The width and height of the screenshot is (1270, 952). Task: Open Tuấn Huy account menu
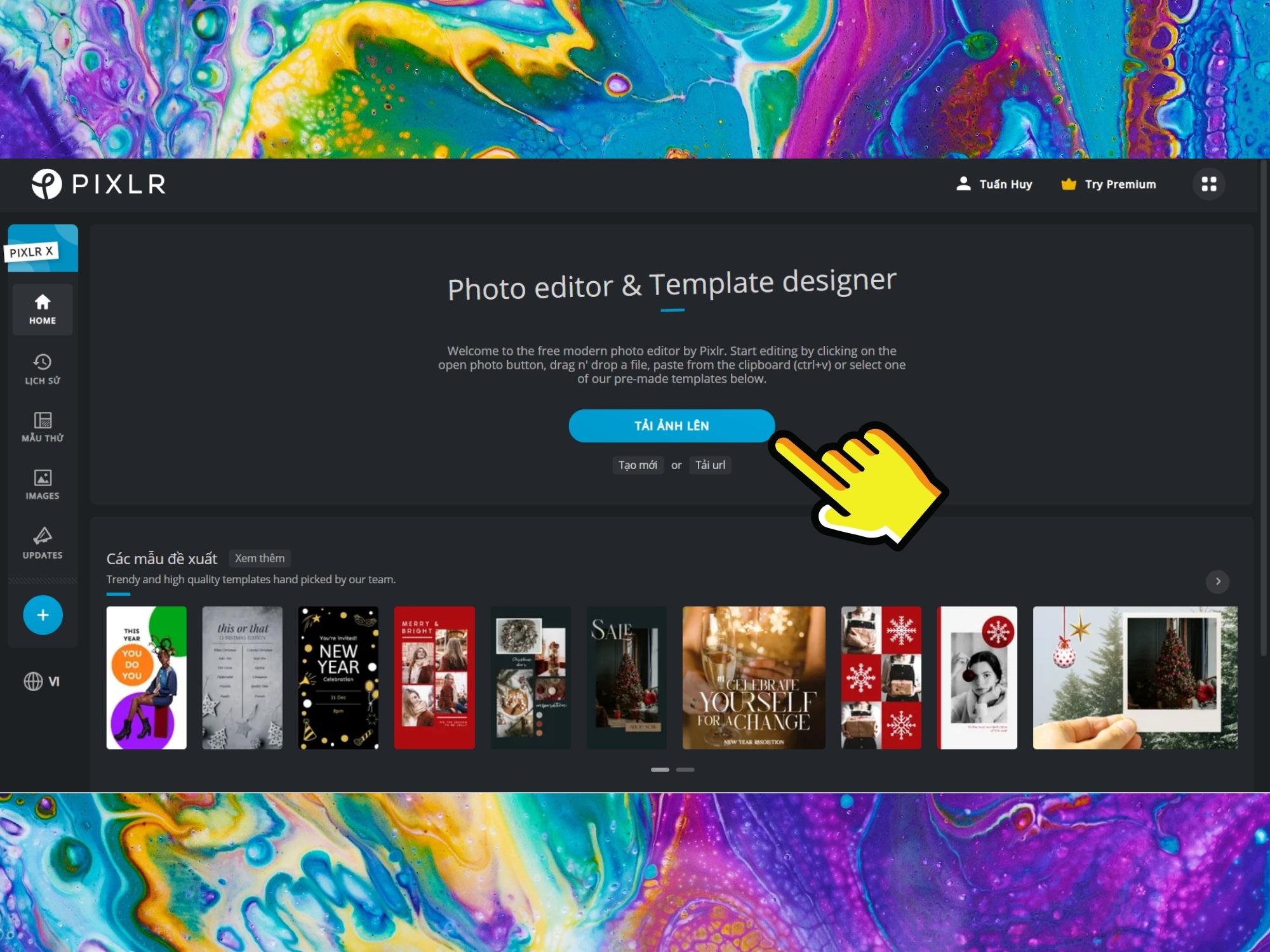click(994, 184)
